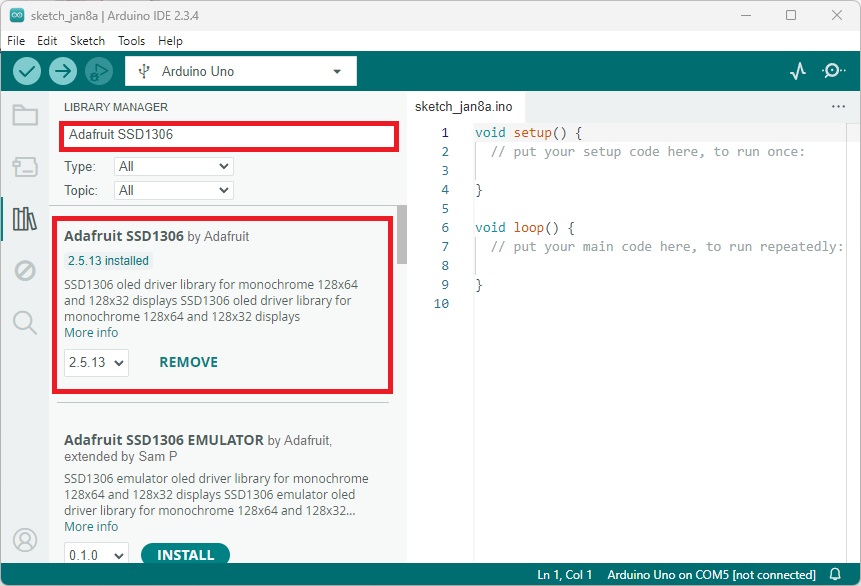Image resolution: width=861 pixels, height=586 pixels.
Task: Open the Adafruit SSD1306 version dropdown
Action: tap(95, 362)
